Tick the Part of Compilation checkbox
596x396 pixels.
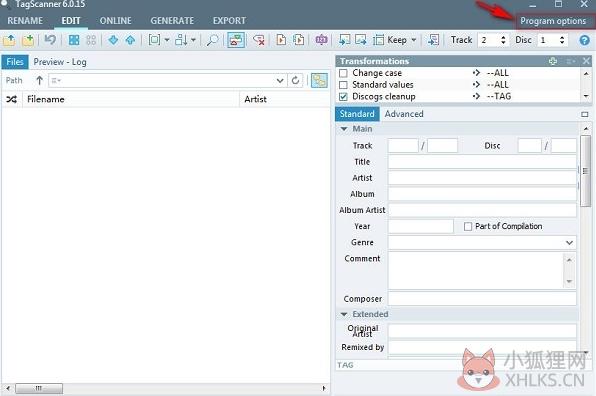468,227
